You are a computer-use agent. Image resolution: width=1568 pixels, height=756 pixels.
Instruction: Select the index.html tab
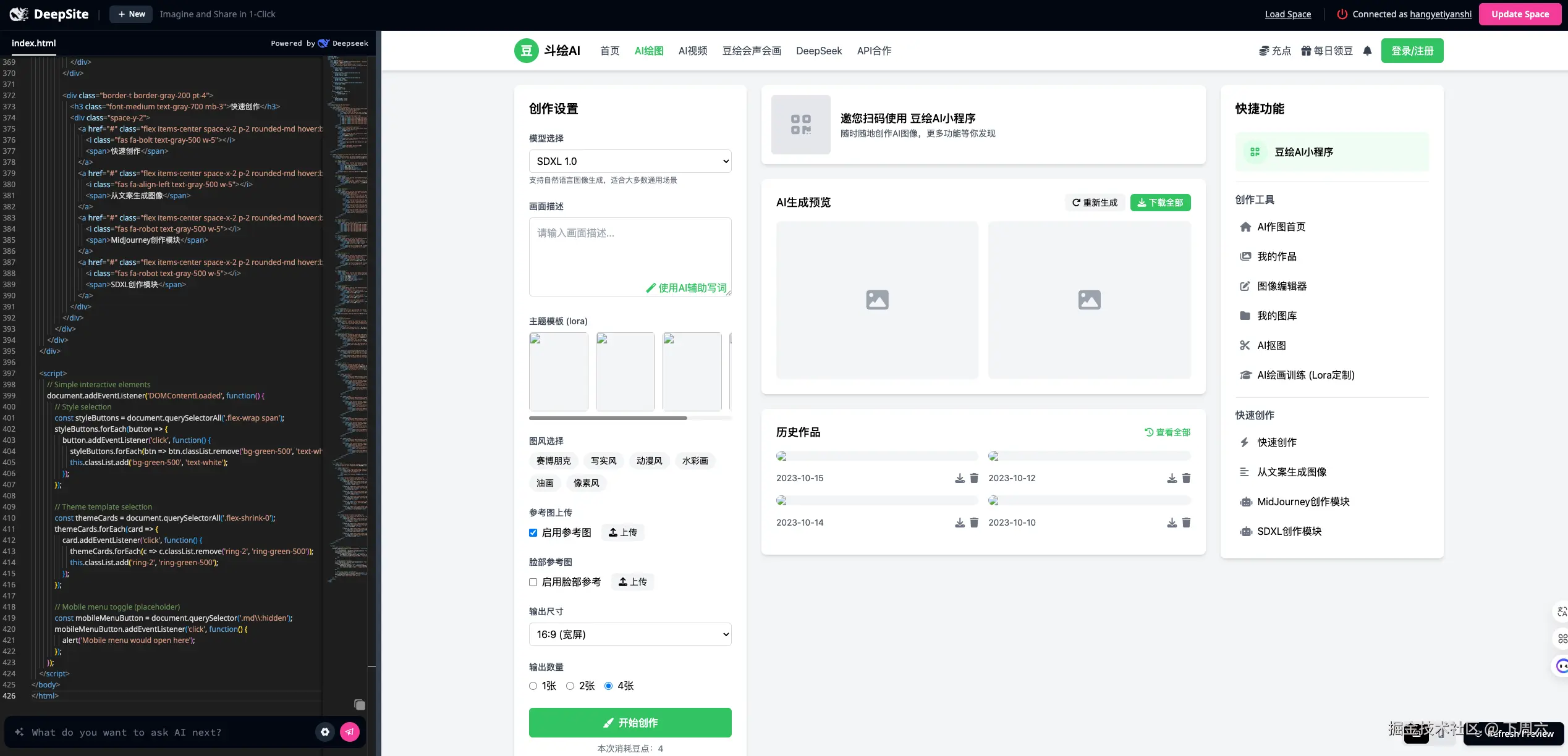tap(33, 43)
